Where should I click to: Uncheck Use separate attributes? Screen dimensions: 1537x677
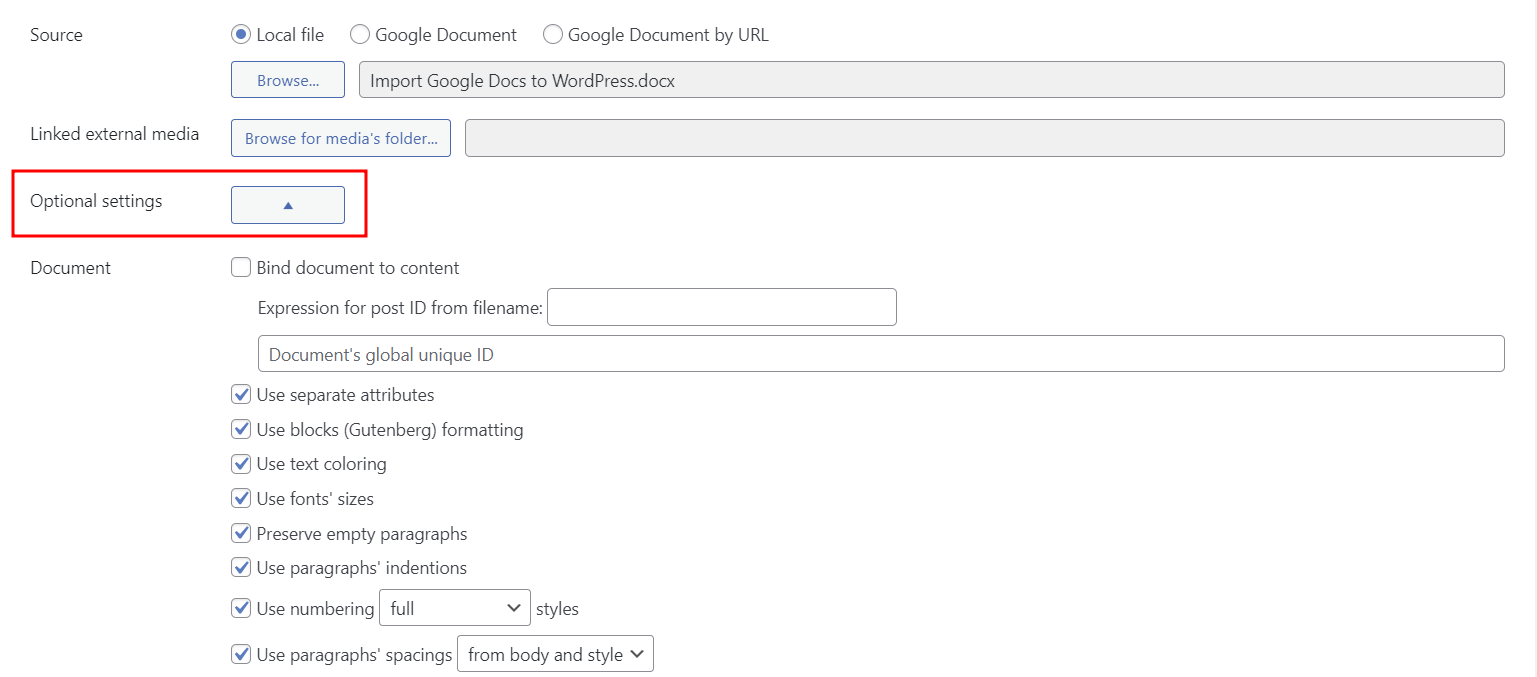tap(241, 395)
